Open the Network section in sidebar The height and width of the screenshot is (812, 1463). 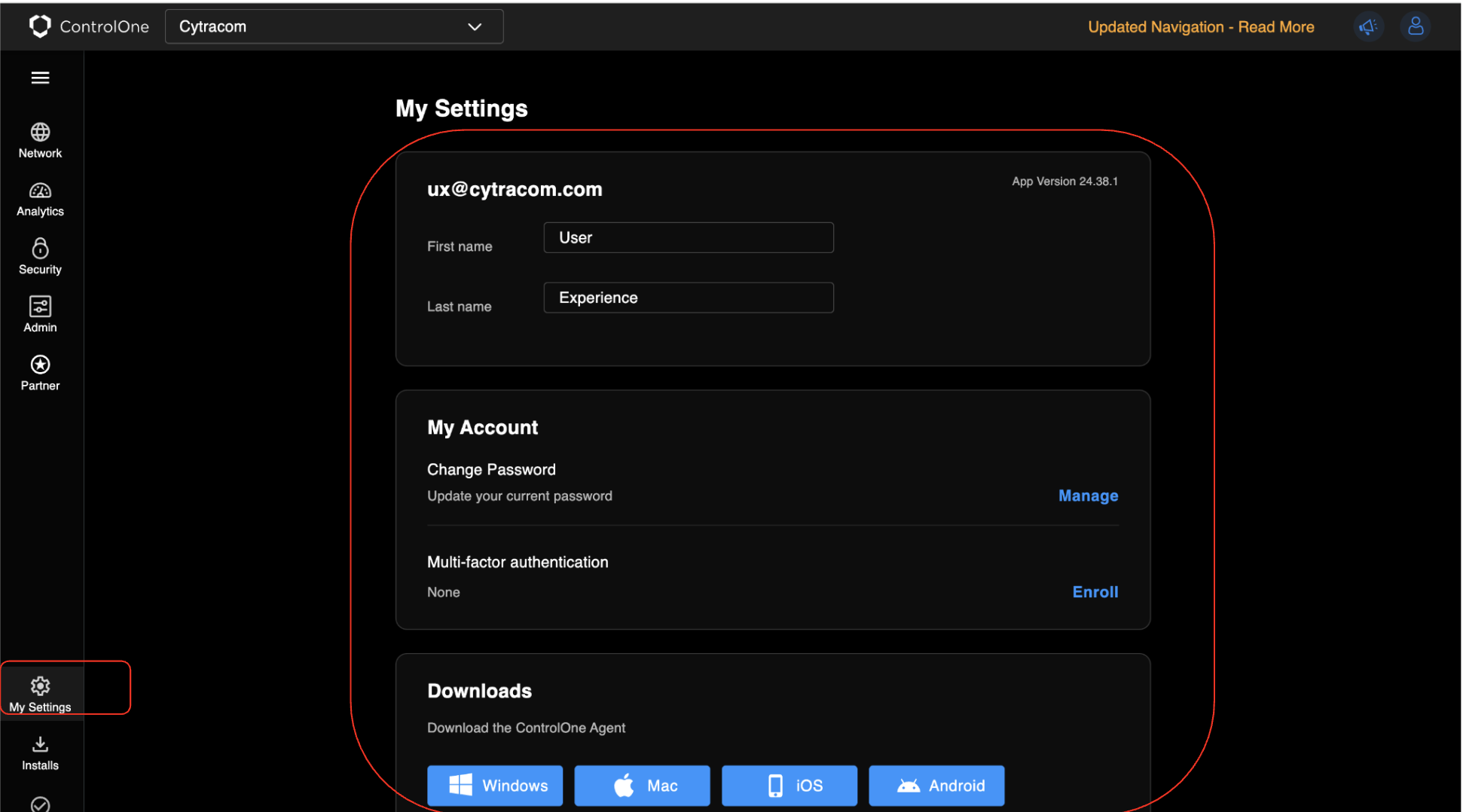tap(40, 140)
